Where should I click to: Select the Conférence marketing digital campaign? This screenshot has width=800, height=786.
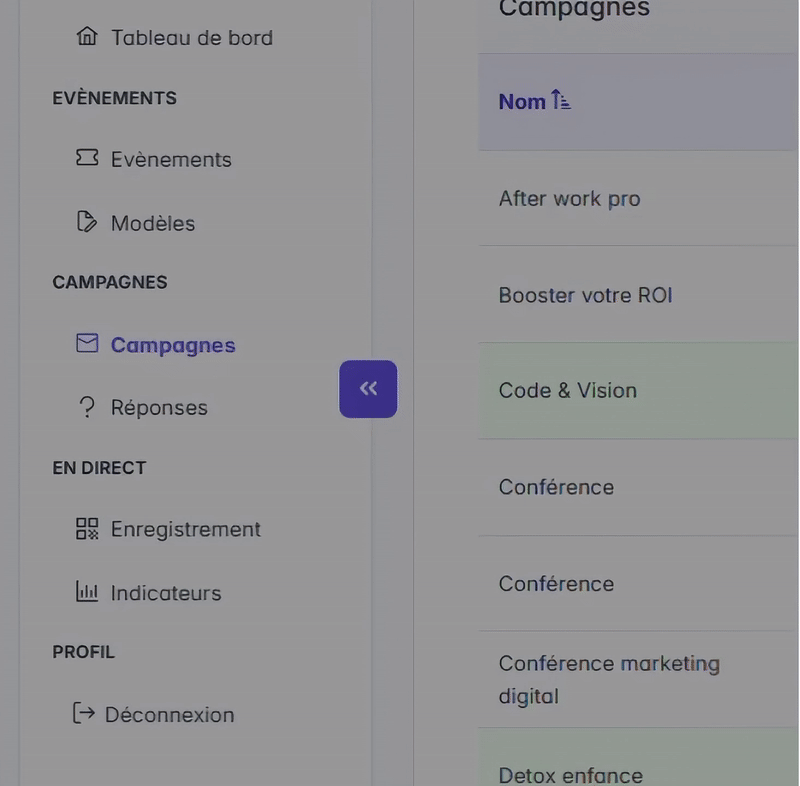(608, 679)
